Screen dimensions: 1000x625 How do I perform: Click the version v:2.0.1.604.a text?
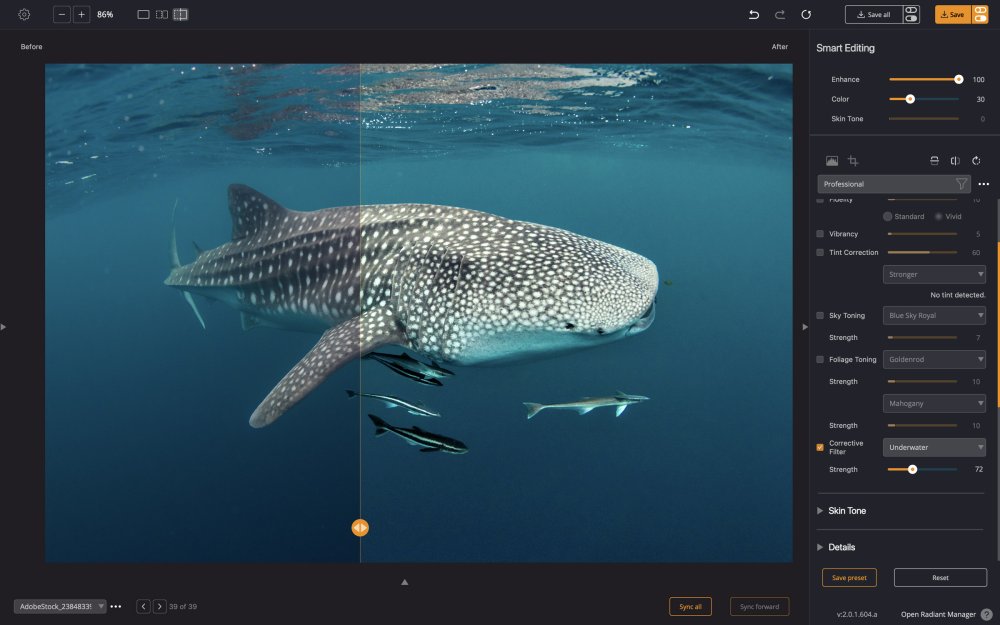point(857,615)
